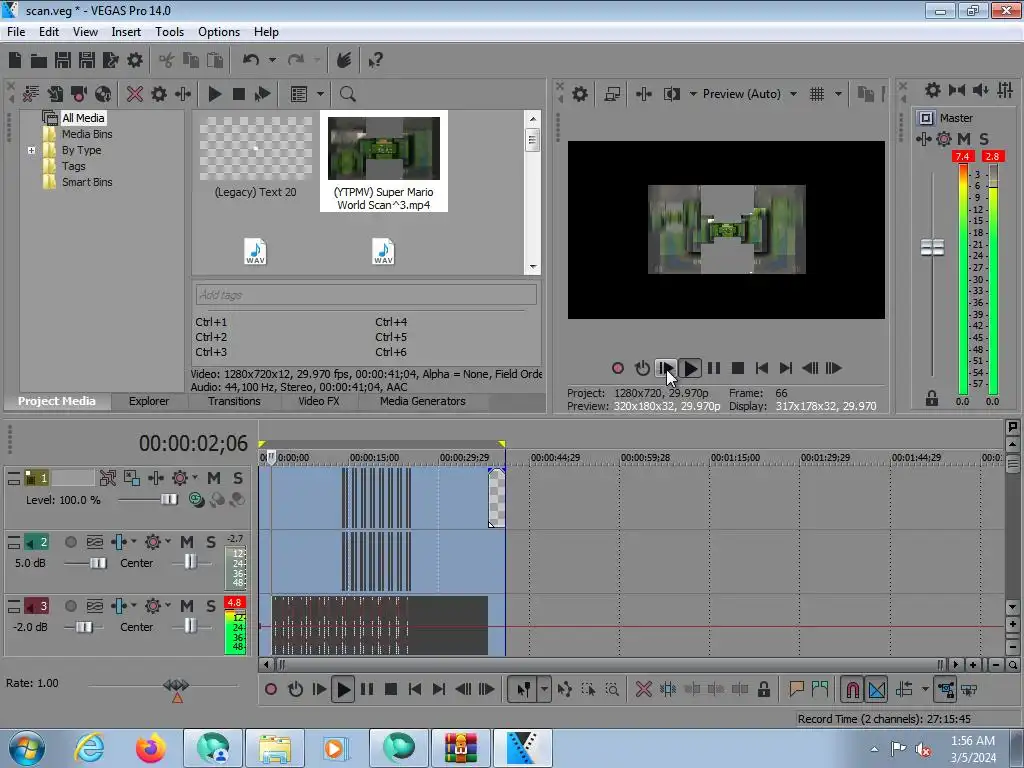Stop media preview in Project Media toolbar
The image size is (1024, 768).
point(238,94)
